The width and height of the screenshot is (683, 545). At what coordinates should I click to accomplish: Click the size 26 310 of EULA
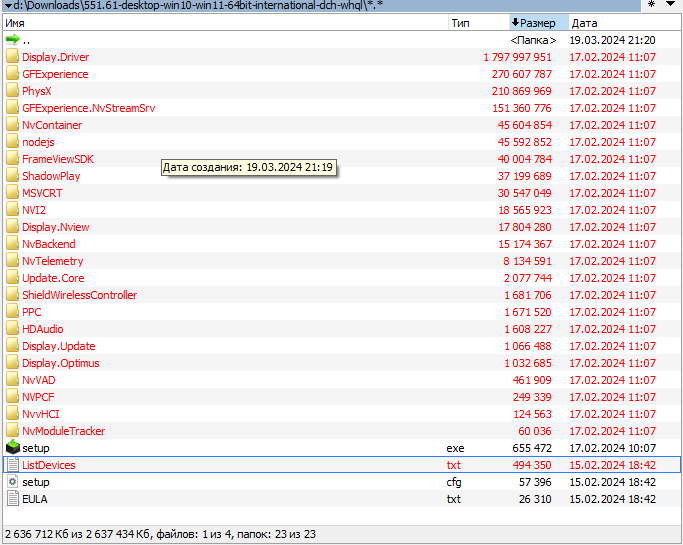click(x=535, y=499)
